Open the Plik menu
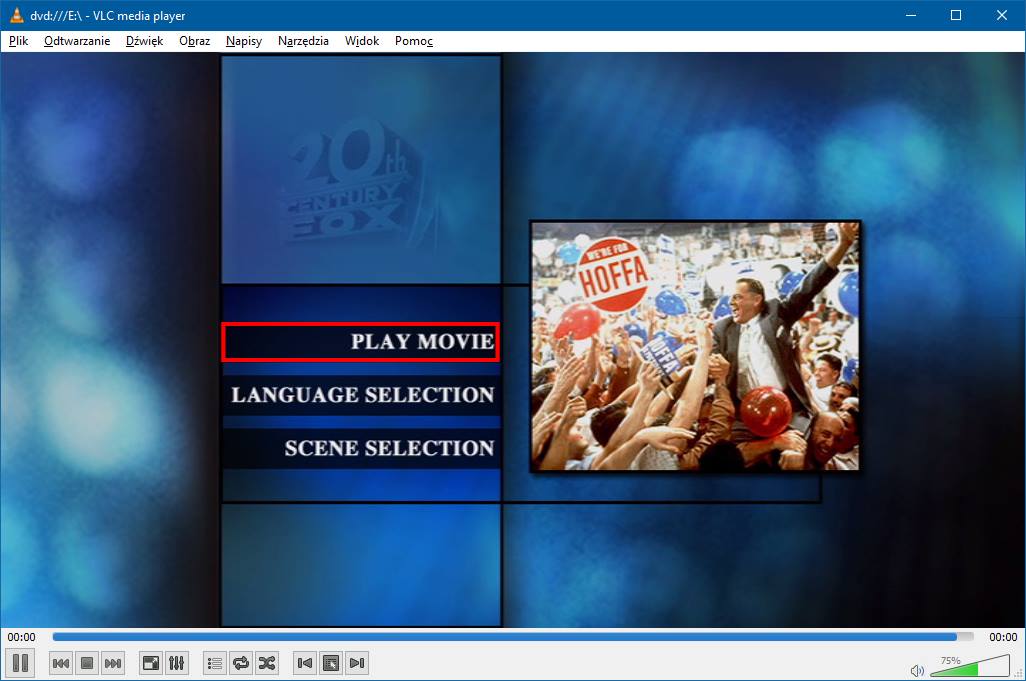 pos(18,41)
